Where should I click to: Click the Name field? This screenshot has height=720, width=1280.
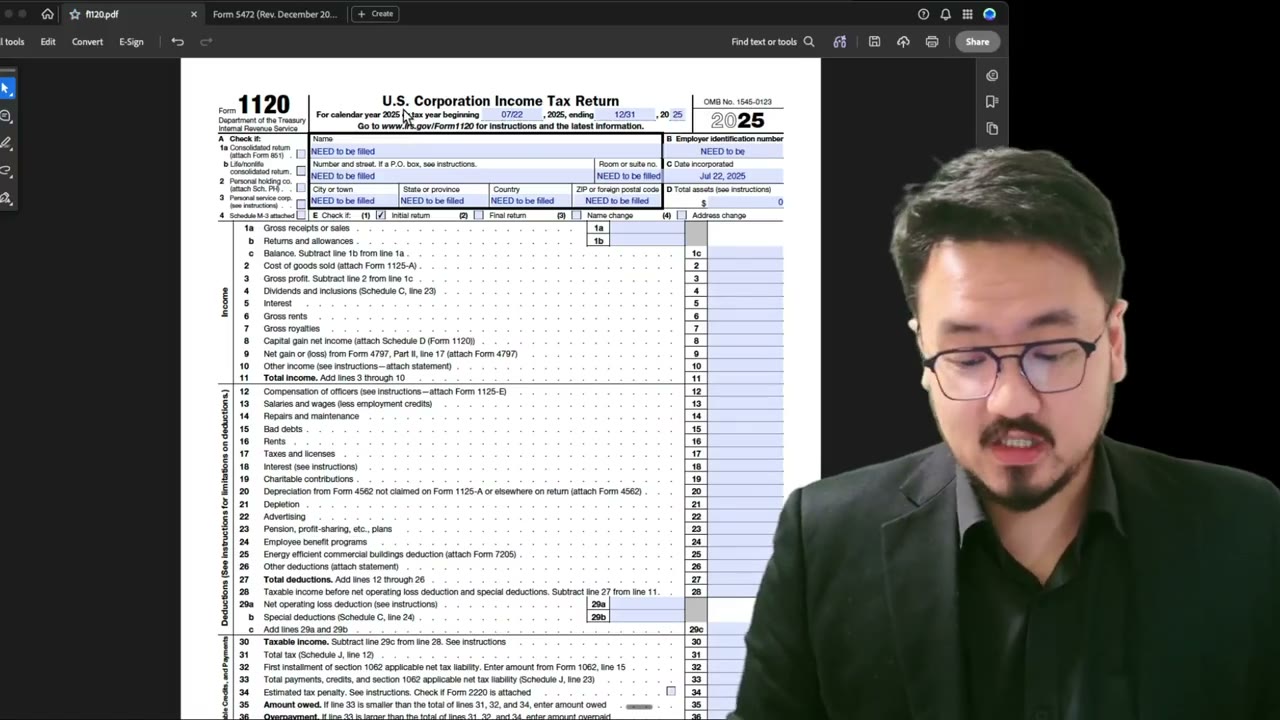[486, 151]
